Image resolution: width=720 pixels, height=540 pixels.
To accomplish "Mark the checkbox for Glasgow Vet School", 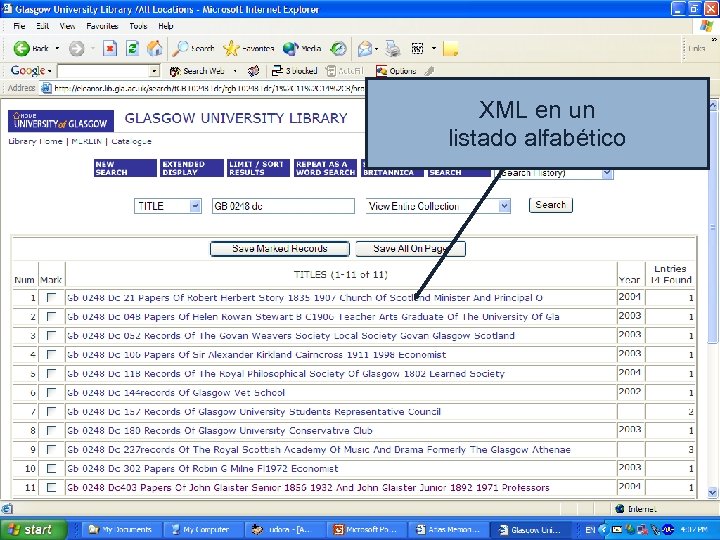I will 51,393.
